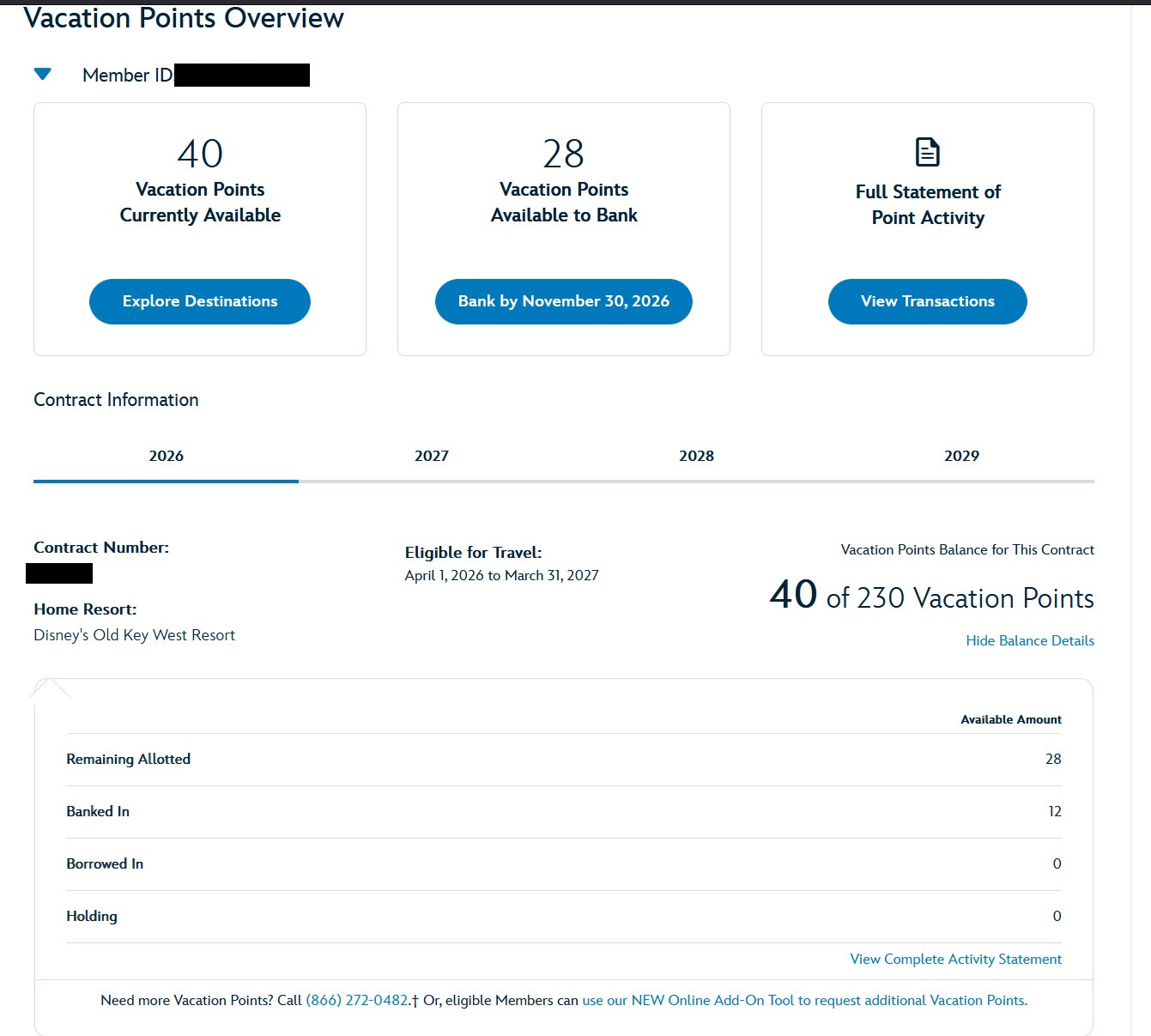Open View Transactions

pos(928,301)
